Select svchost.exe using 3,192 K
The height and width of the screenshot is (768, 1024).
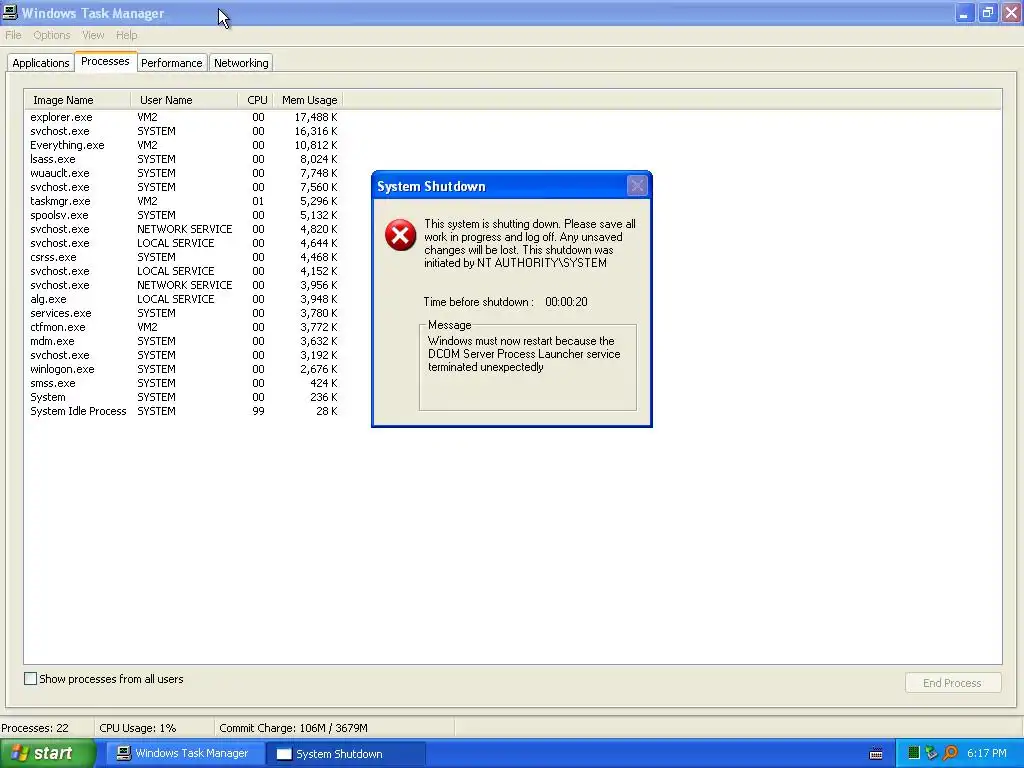pyautogui.click(x=184, y=355)
